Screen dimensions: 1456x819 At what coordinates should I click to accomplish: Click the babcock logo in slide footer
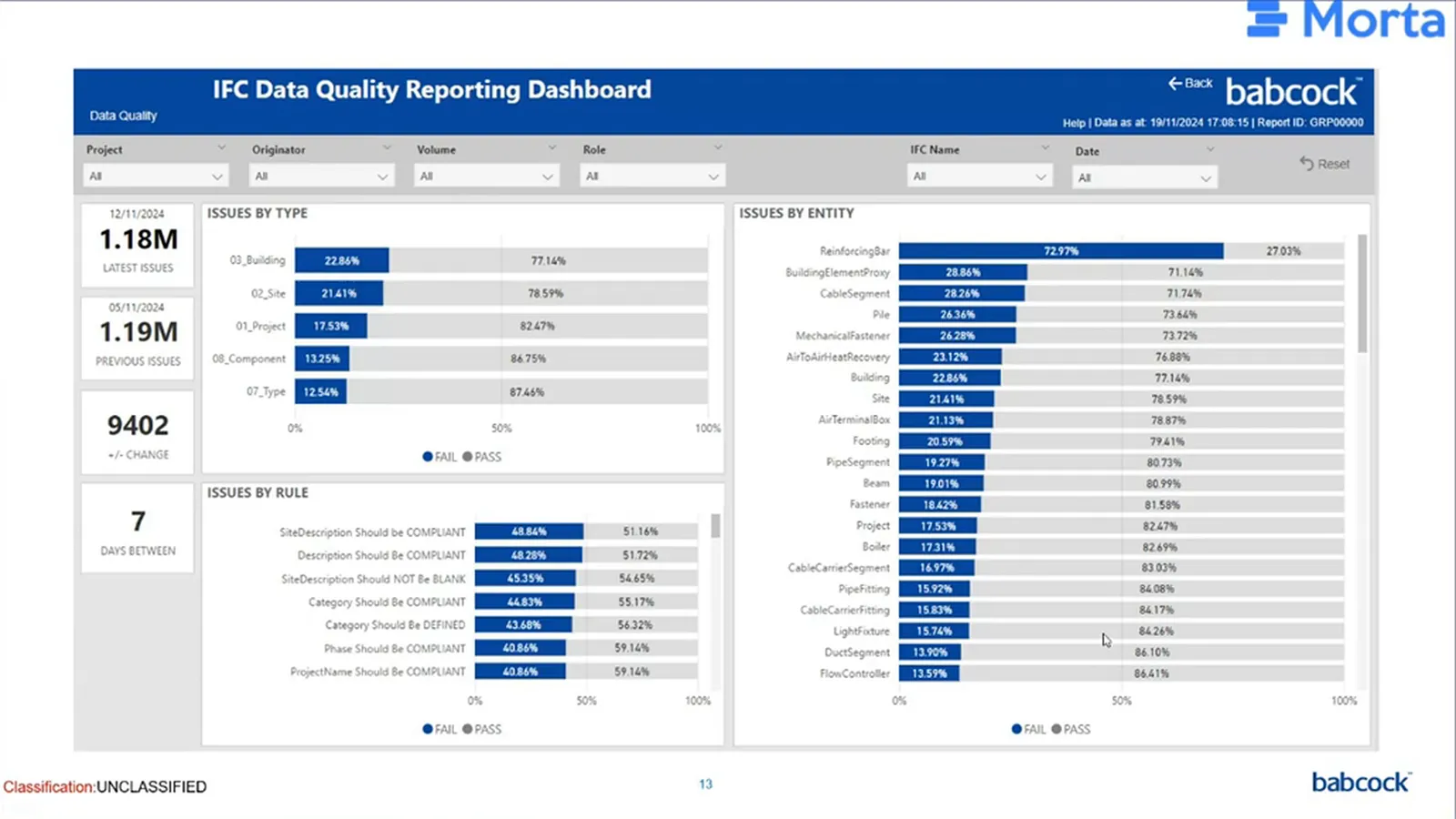(x=1360, y=783)
